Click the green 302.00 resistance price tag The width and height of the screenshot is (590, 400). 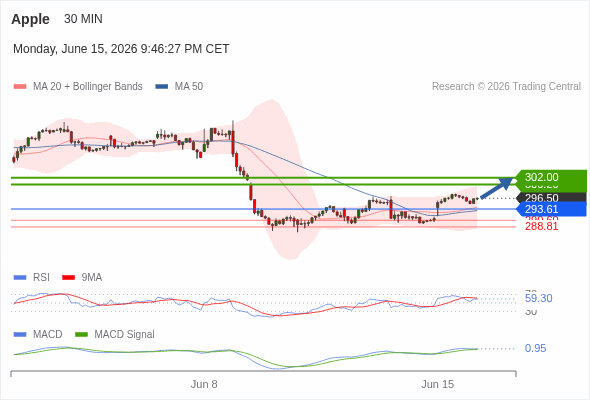pos(552,177)
